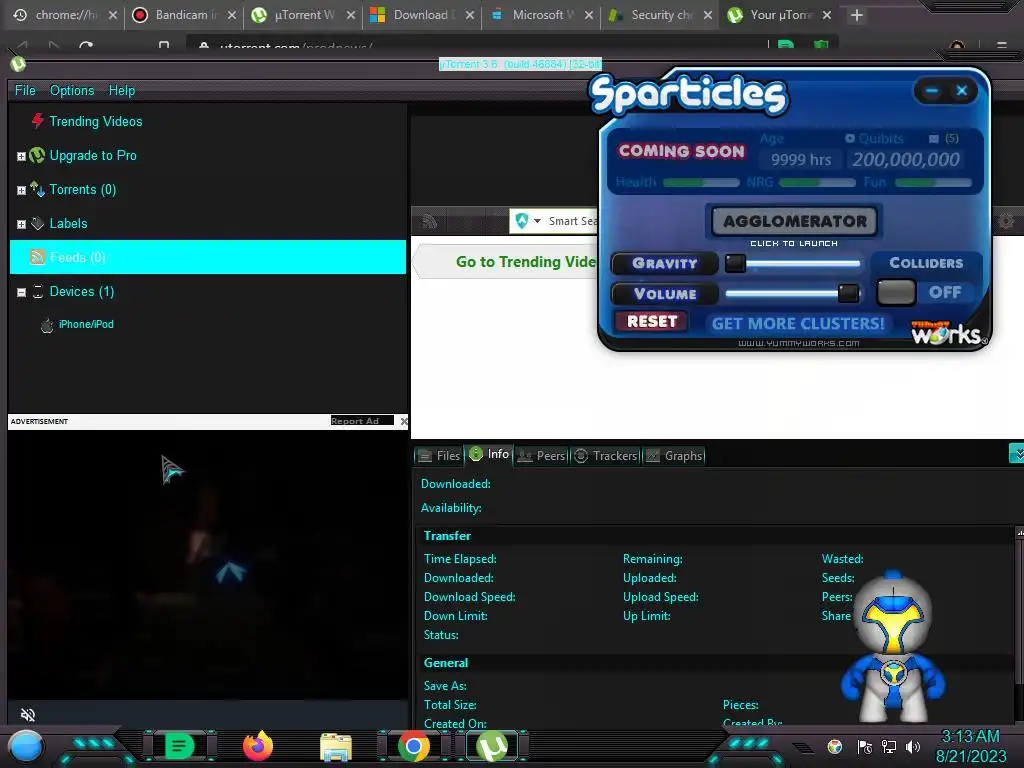Click the Gravity label button

tap(664, 263)
